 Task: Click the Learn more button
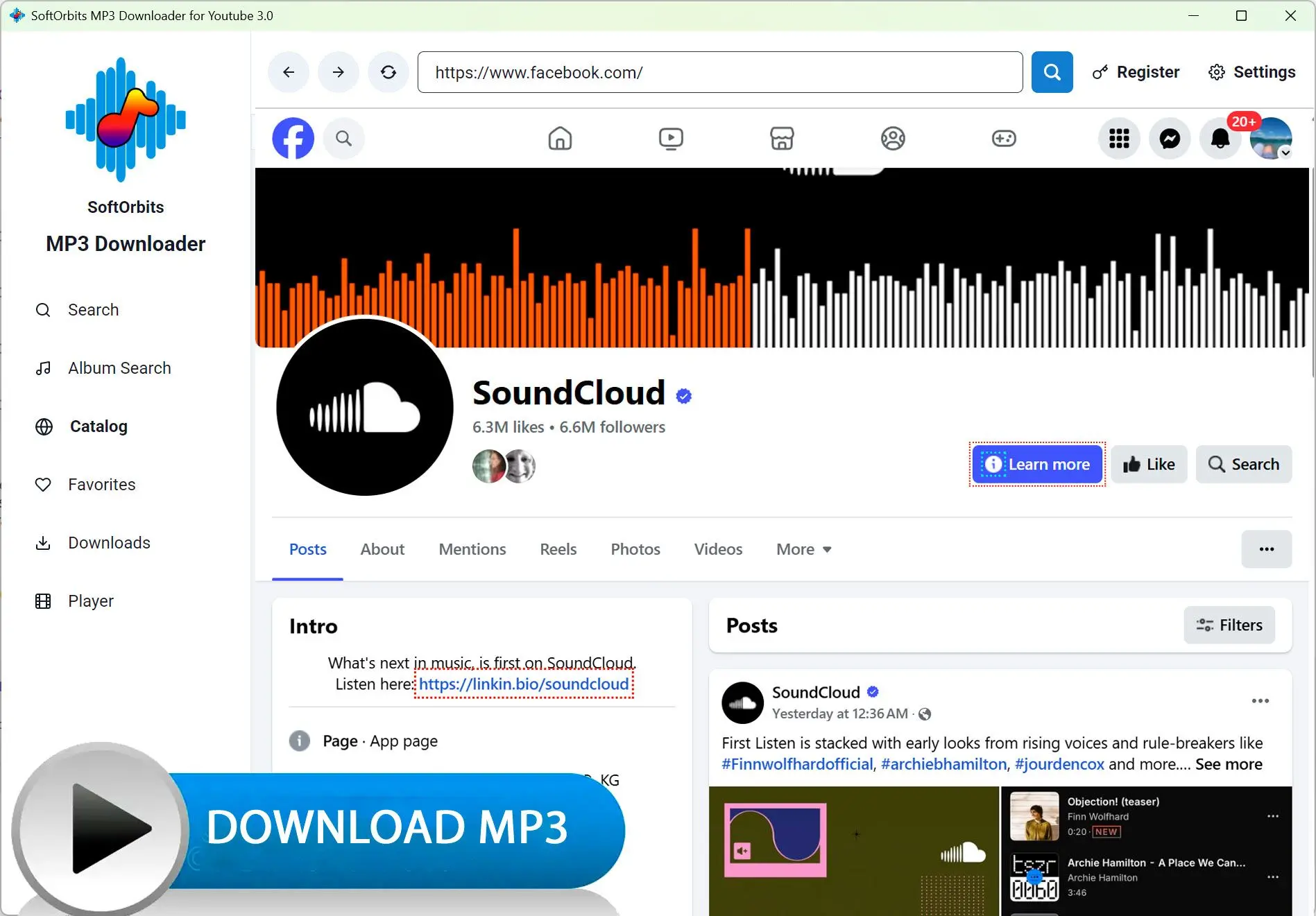[x=1037, y=464]
